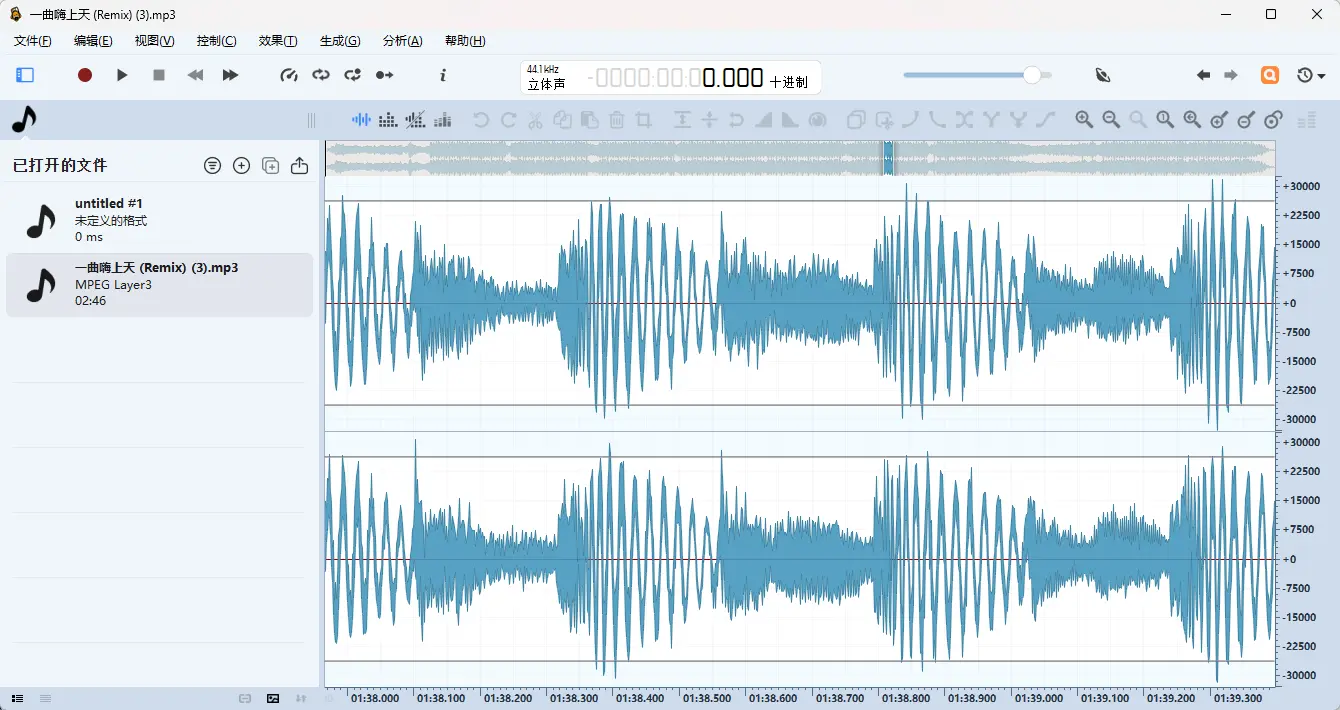Click the vertical zoom out icon
Viewport: 1340px width, 710px height.
point(1246,120)
